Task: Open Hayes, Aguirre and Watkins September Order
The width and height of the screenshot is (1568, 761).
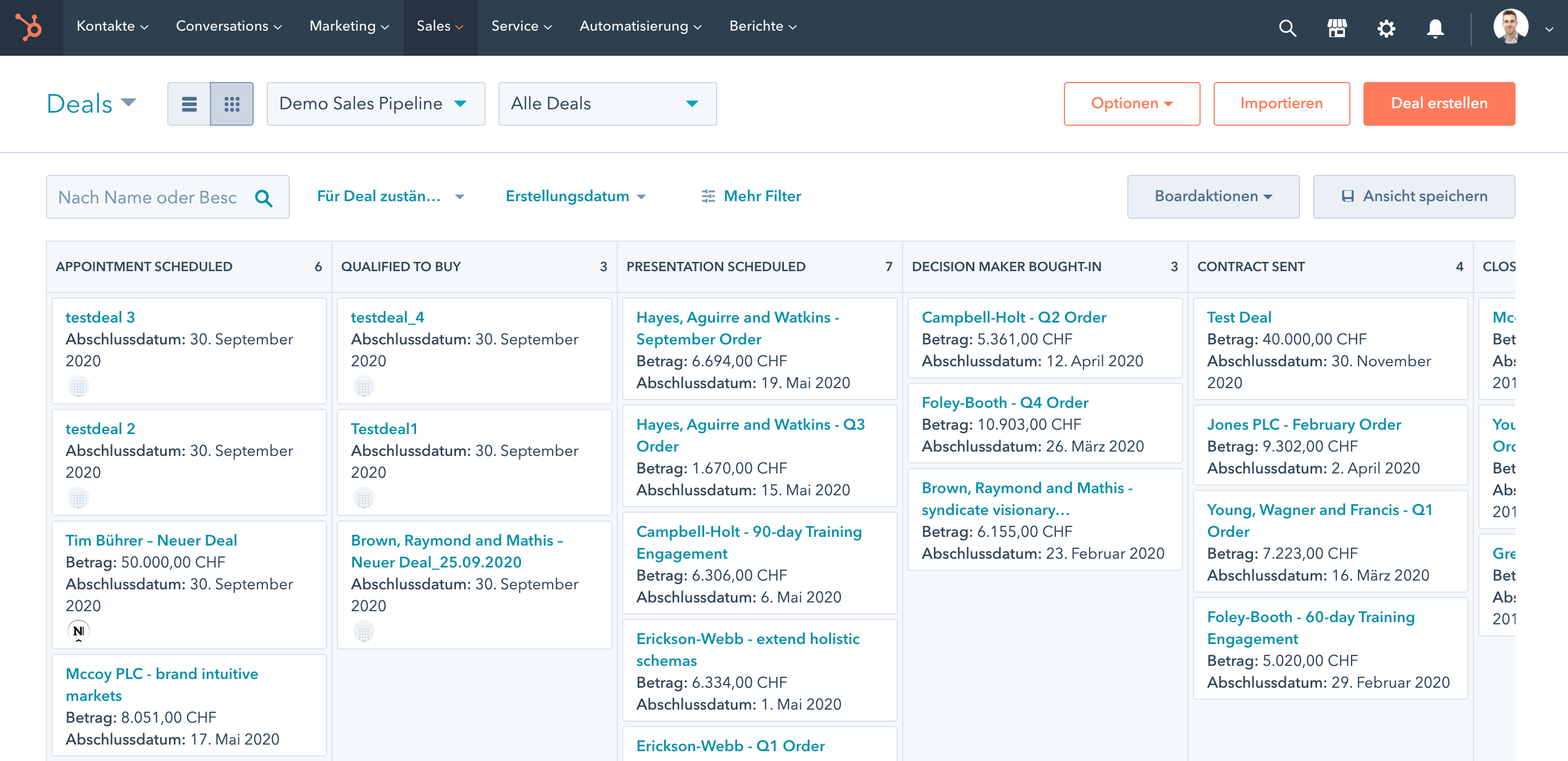Action: (737, 328)
